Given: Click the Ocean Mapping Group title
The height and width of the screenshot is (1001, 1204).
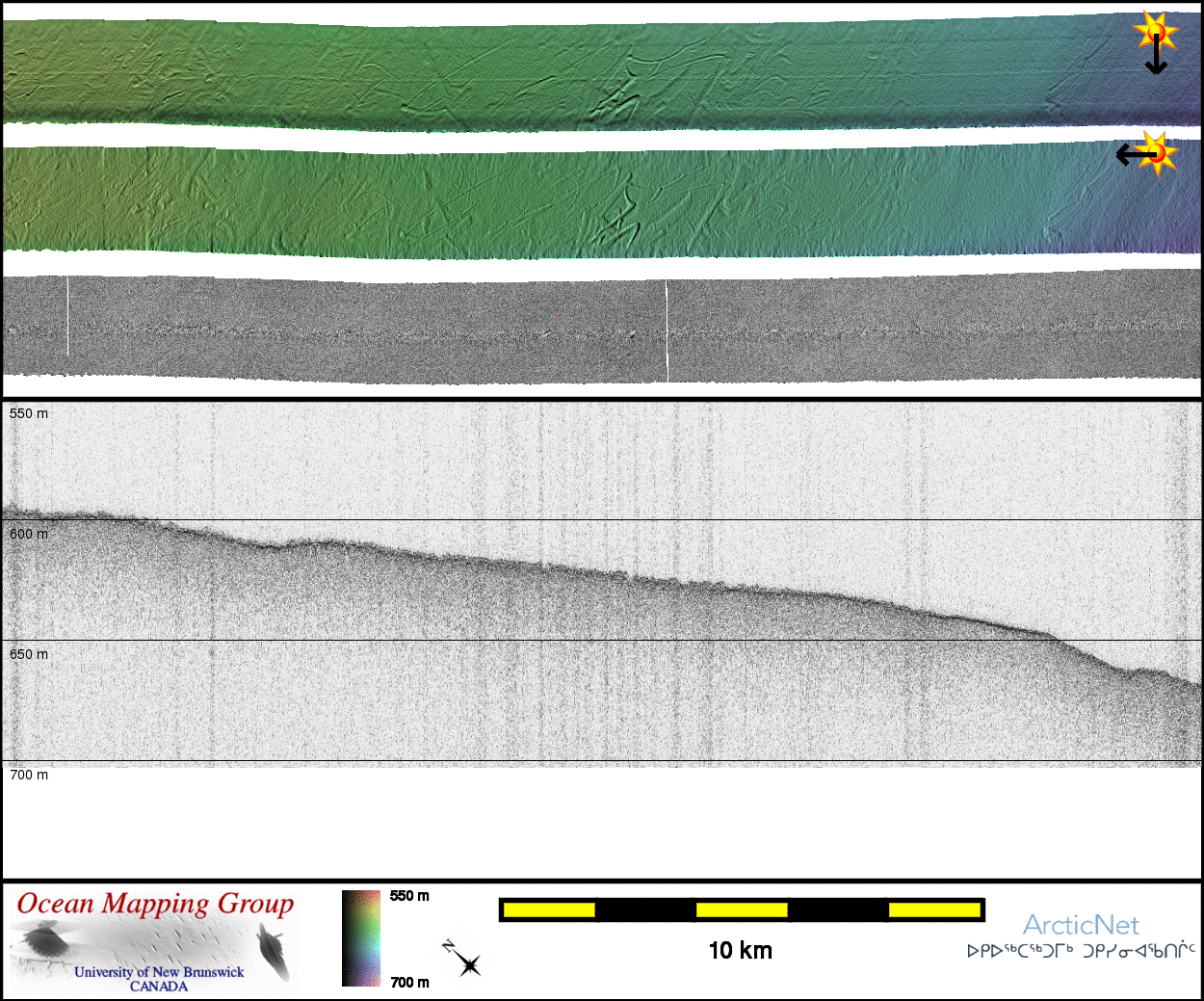Looking at the screenshot, I should (155, 904).
